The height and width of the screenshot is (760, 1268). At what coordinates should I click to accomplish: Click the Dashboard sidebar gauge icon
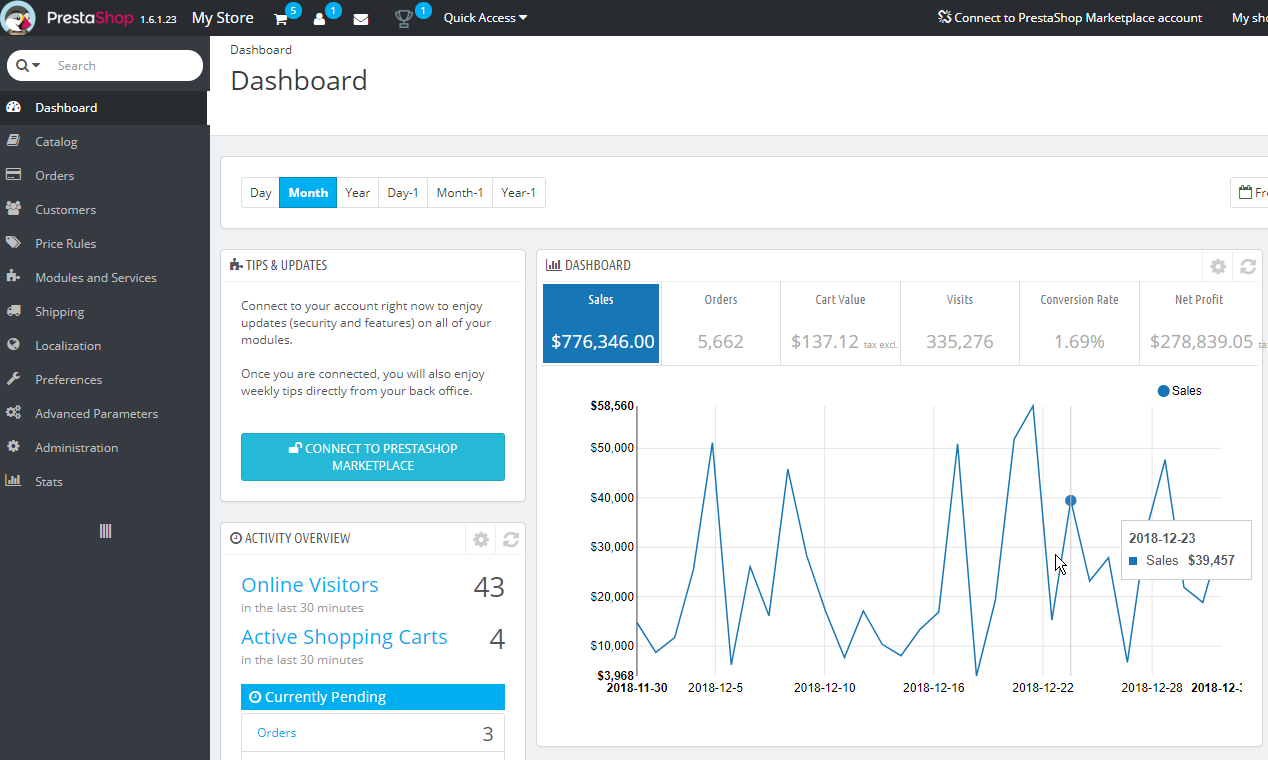(x=14, y=107)
